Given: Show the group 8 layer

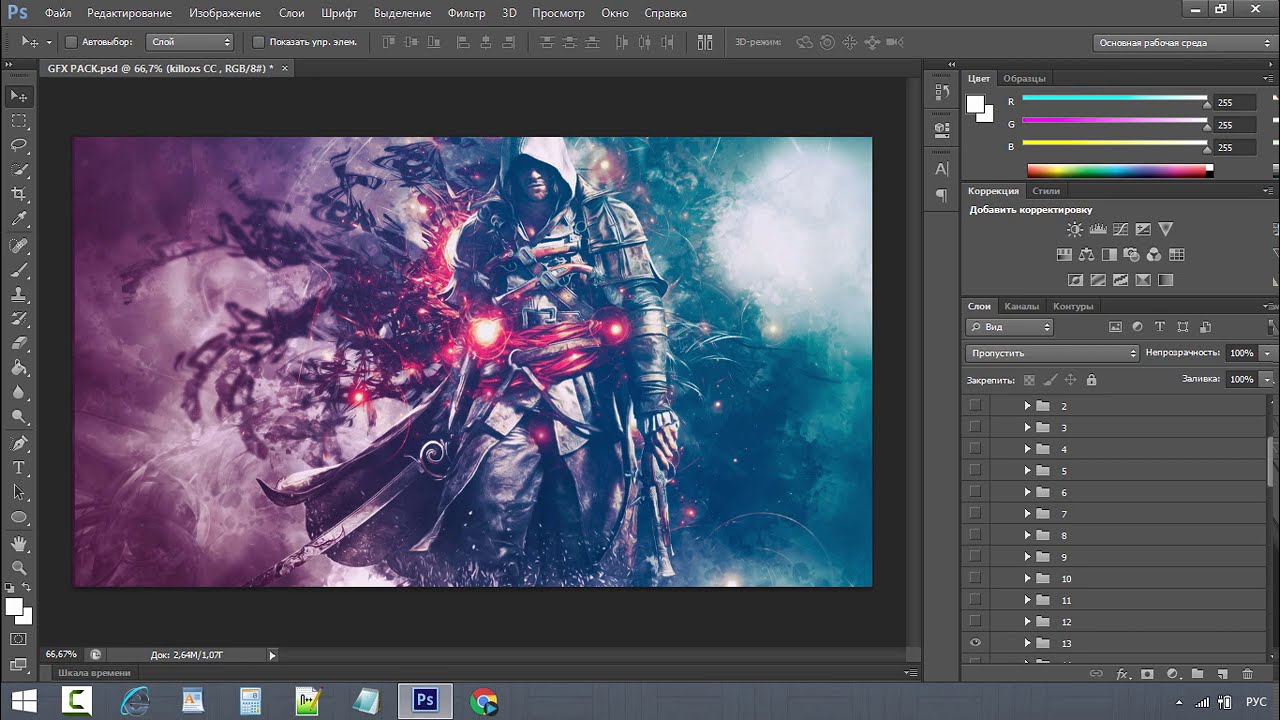Looking at the screenshot, I should [975, 535].
